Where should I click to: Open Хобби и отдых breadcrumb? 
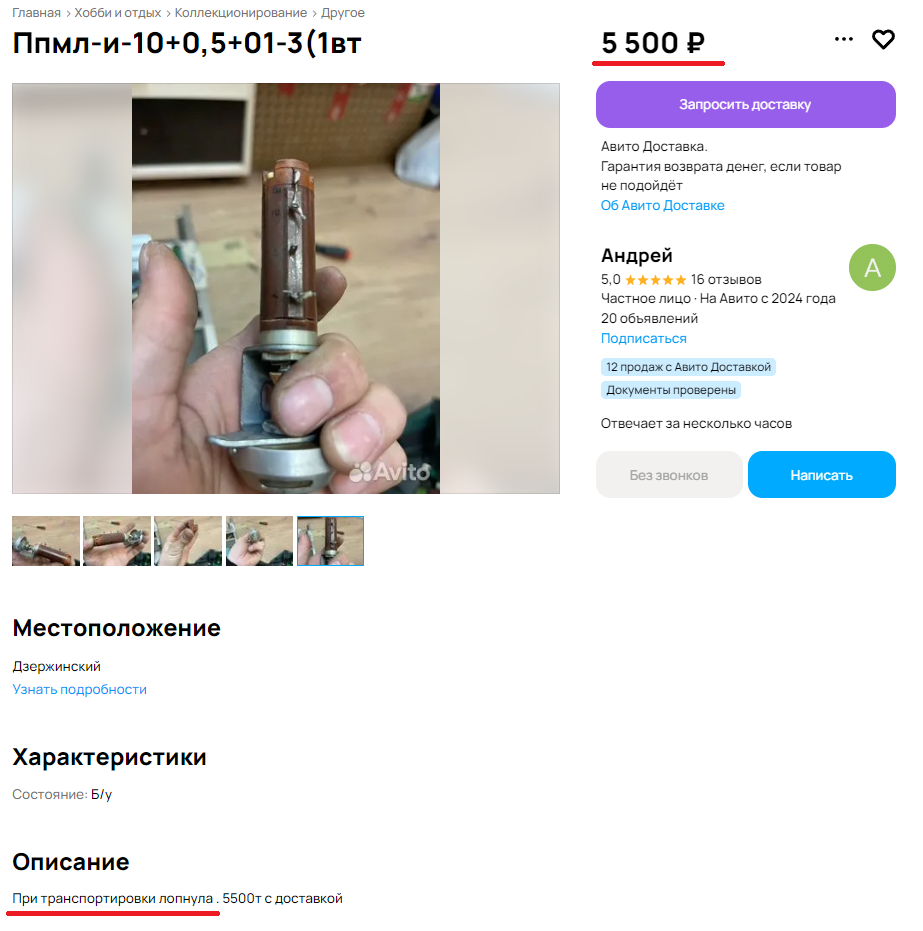click(x=118, y=13)
